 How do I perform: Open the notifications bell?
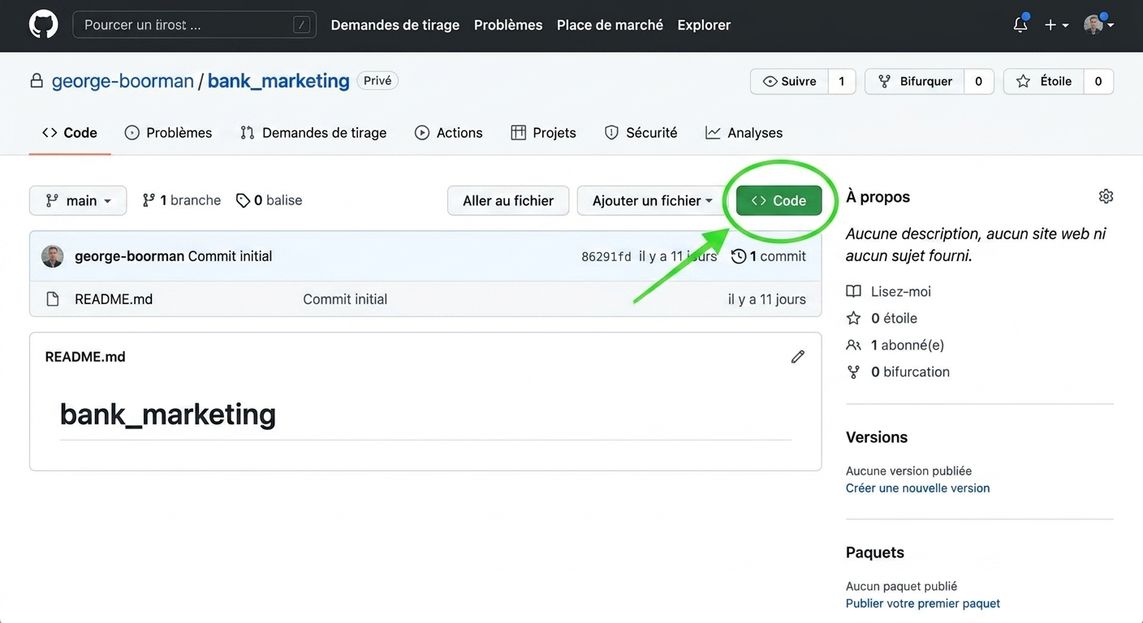click(1021, 24)
